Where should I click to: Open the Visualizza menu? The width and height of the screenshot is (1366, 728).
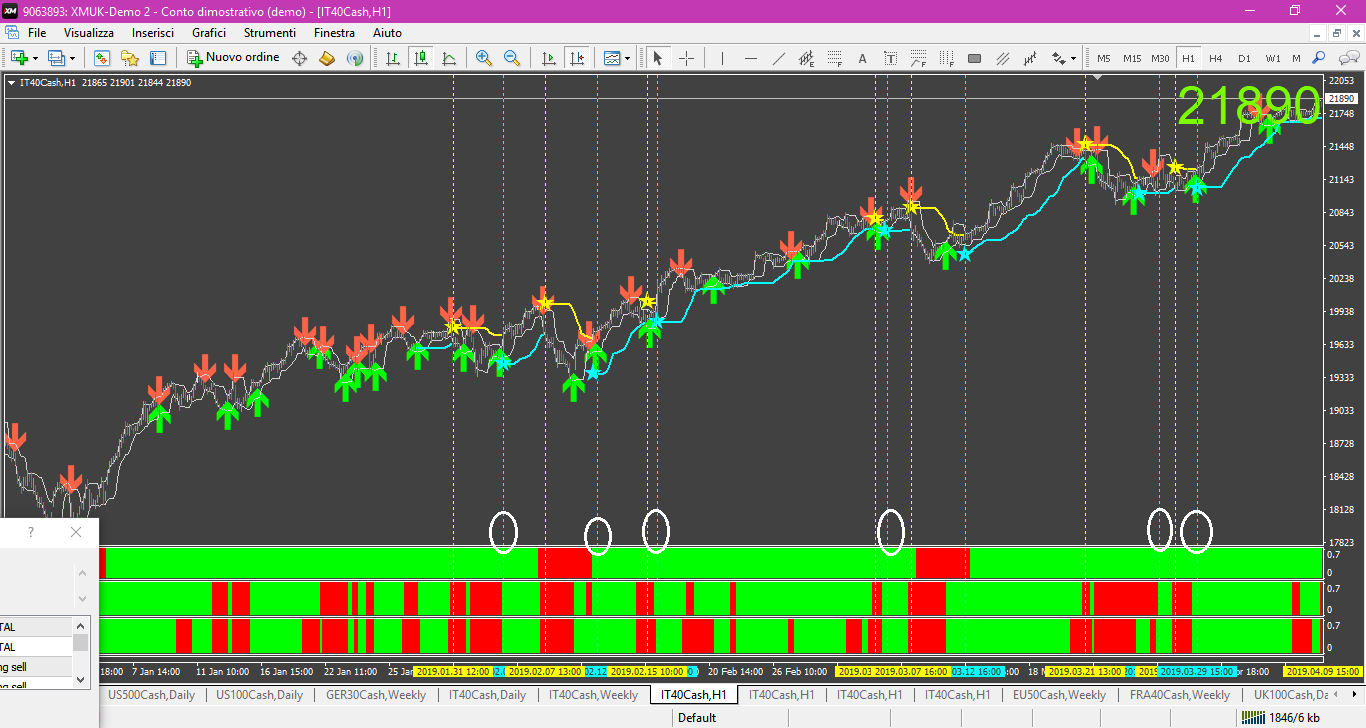click(89, 33)
